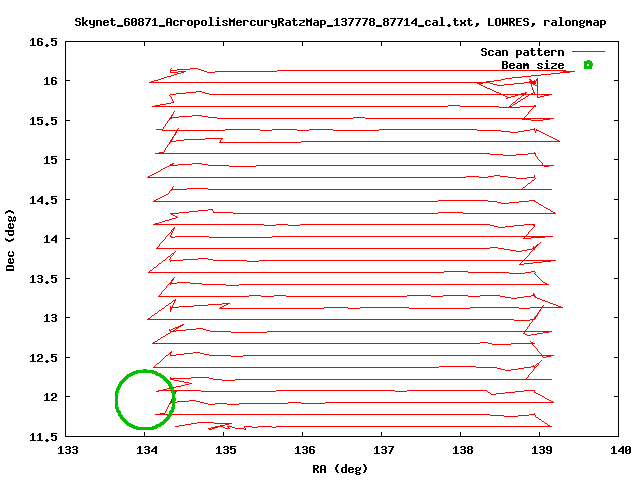The image size is (640, 480).
Task: Select the 'Beam size' legend label
Action: [x=533, y=65]
